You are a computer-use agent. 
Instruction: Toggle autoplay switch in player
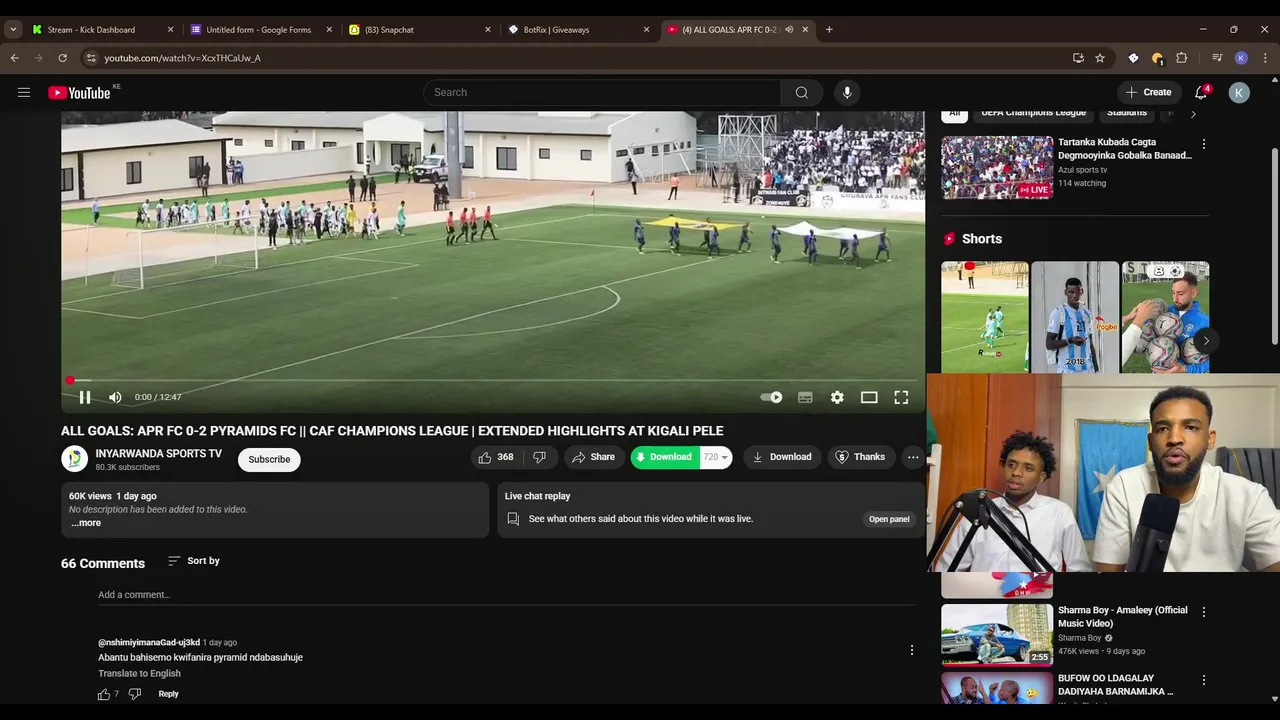[771, 397]
